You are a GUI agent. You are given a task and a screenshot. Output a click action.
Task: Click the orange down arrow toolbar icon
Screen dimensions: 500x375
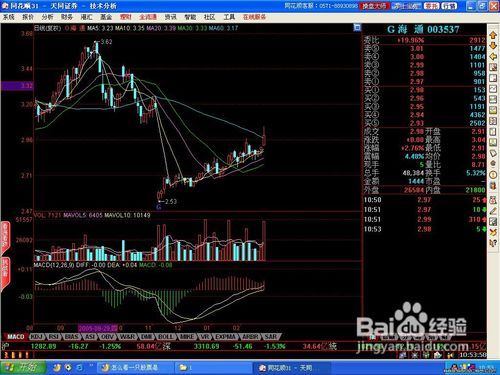(x=493, y=46)
